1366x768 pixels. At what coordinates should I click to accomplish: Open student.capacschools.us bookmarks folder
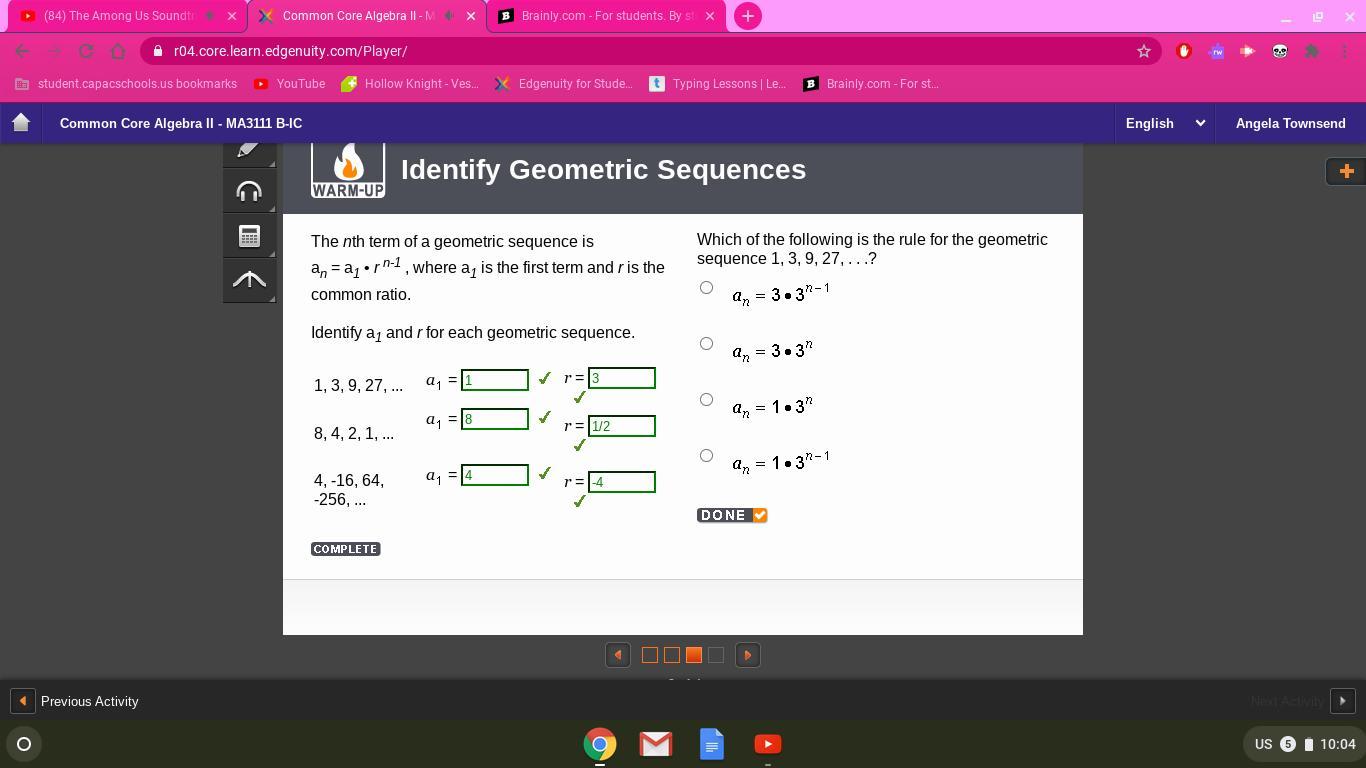pos(126,84)
